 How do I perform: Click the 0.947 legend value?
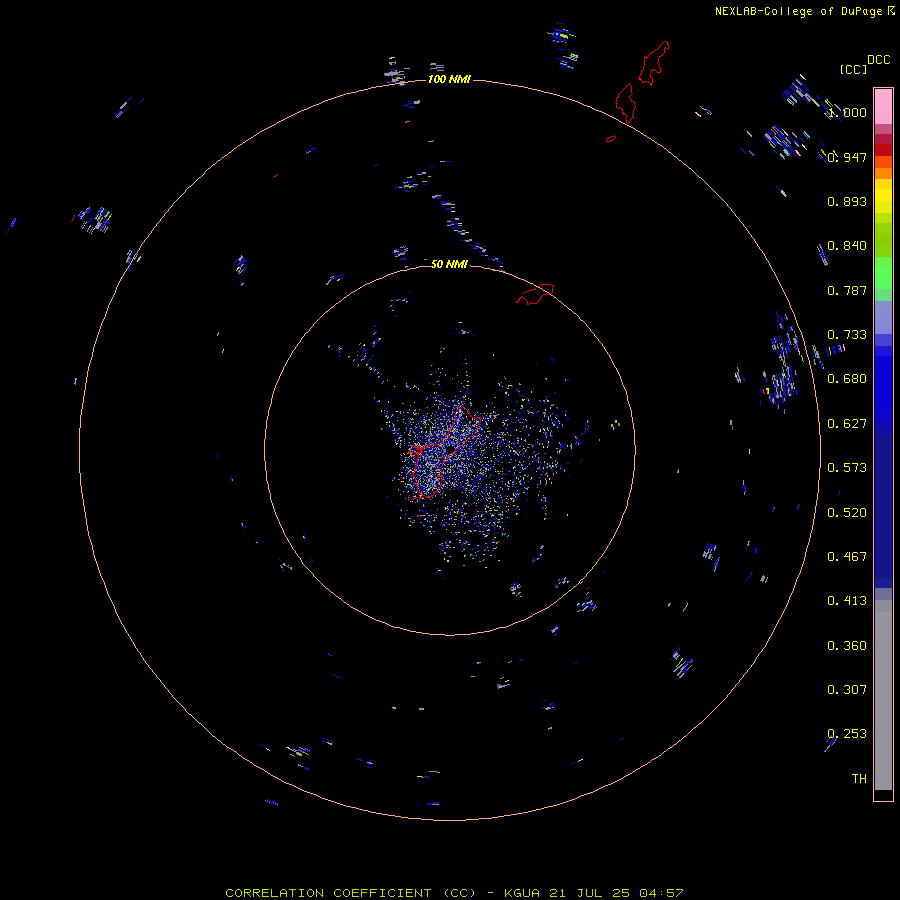click(x=847, y=157)
